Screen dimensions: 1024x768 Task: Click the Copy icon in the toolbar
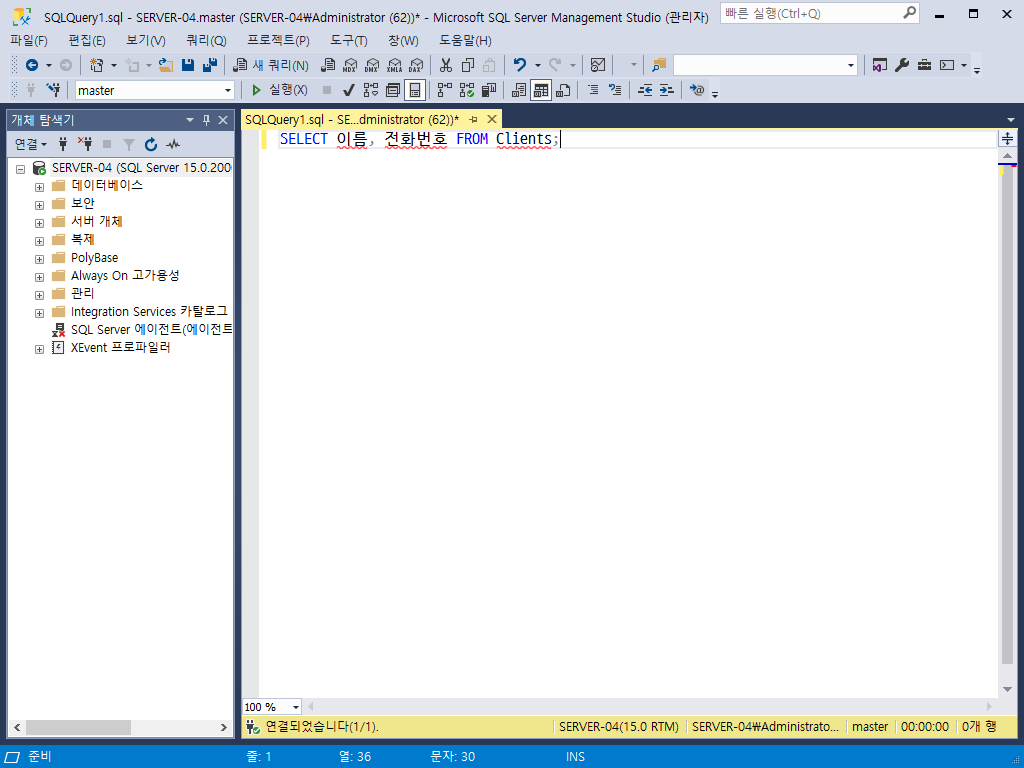click(x=468, y=65)
